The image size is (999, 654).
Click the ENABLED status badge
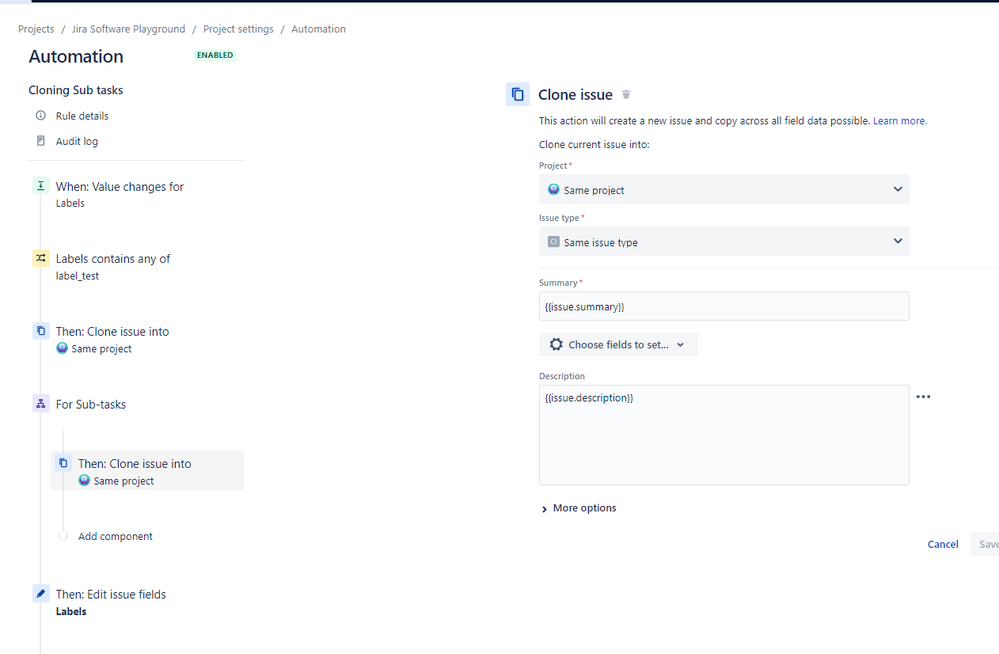point(215,55)
